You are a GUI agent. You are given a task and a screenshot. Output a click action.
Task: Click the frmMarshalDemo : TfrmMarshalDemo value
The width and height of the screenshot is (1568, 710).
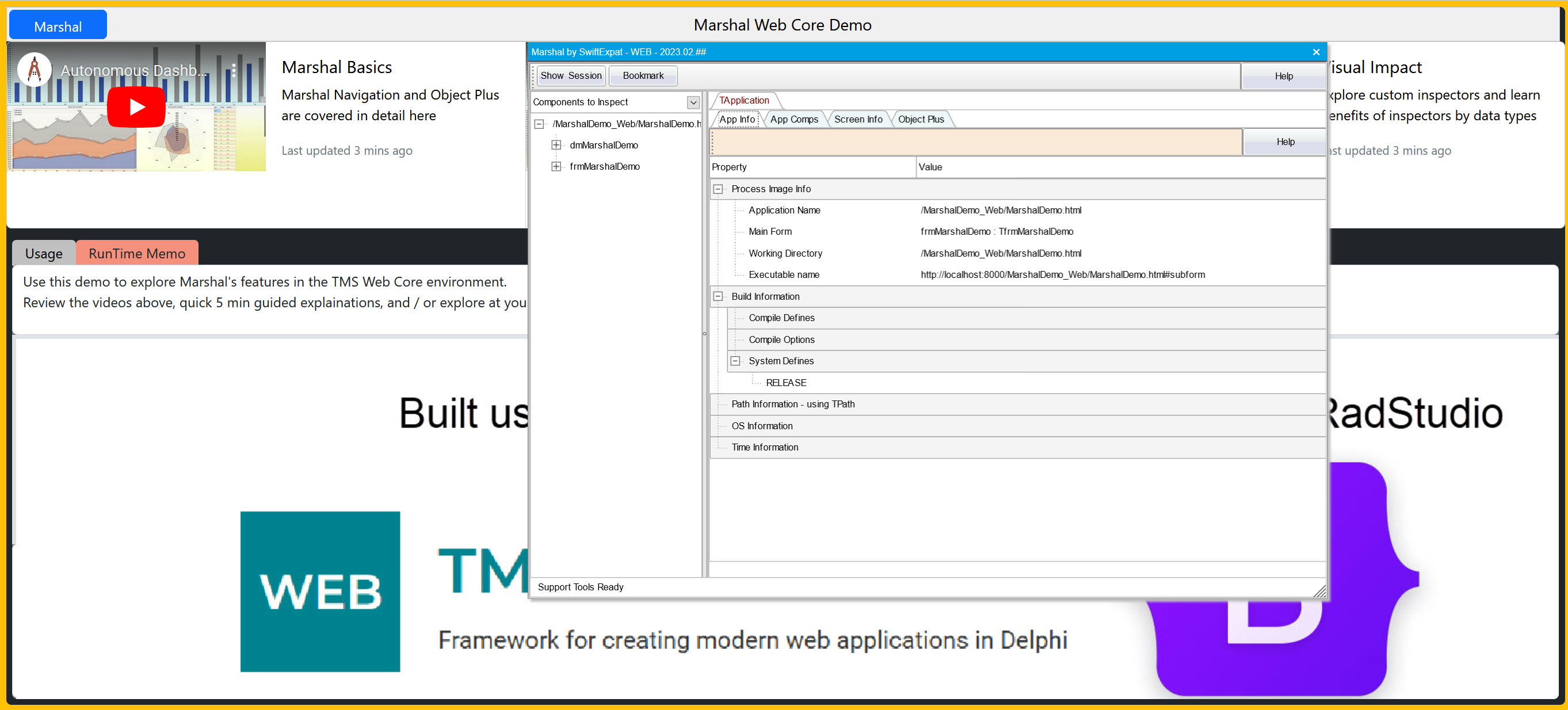(x=997, y=232)
